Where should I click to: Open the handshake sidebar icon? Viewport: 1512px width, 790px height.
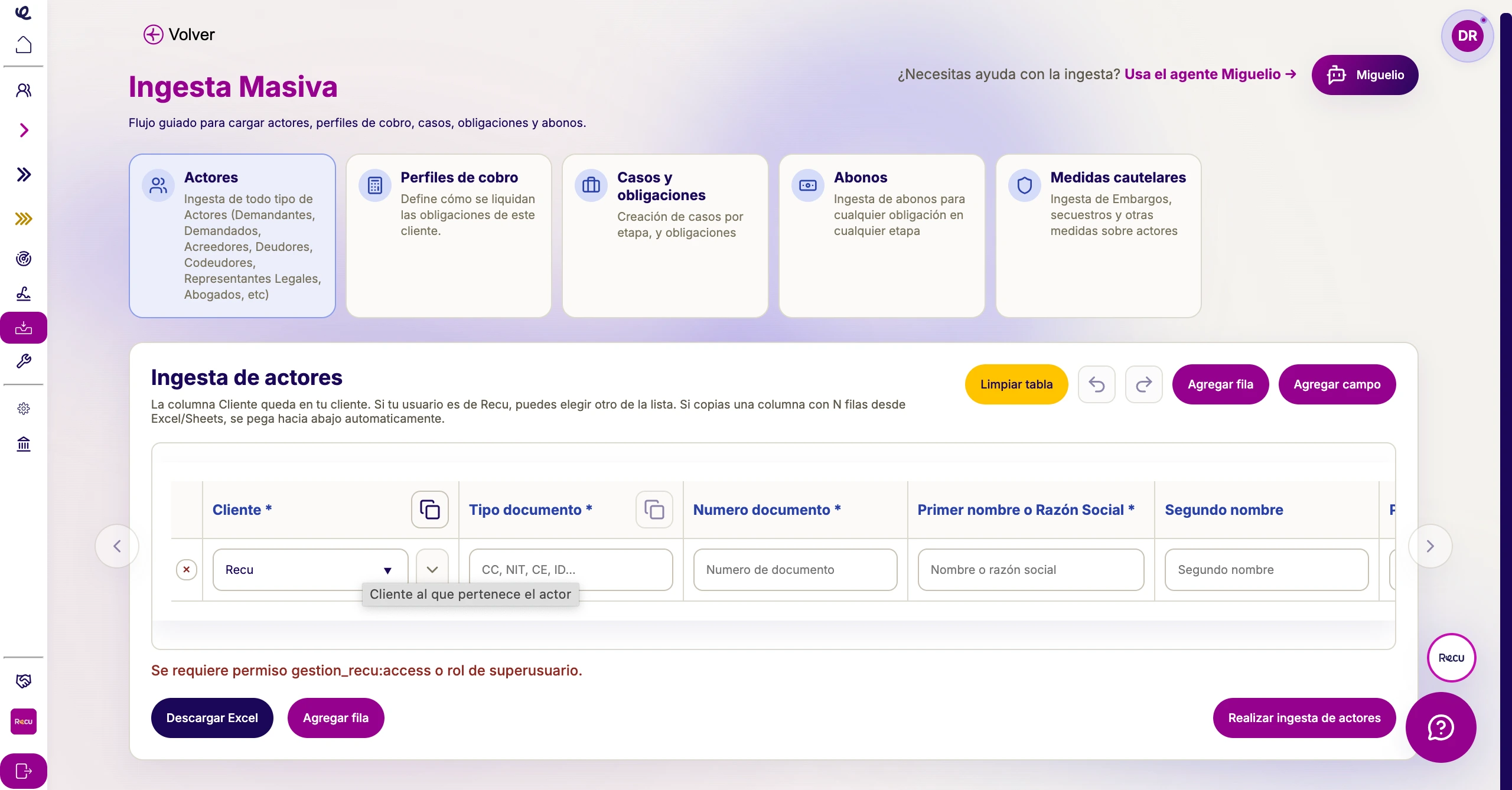pyautogui.click(x=24, y=681)
